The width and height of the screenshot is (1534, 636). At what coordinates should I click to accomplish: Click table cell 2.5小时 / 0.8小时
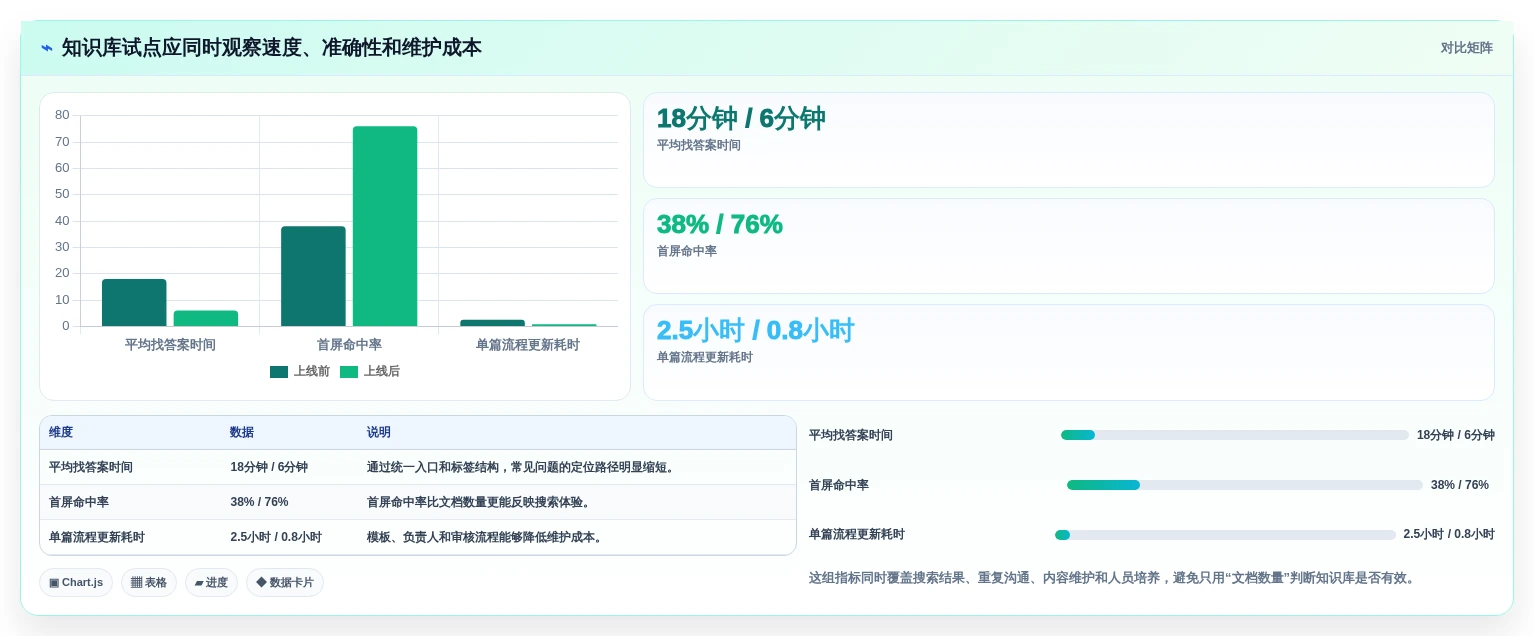click(x=276, y=537)
